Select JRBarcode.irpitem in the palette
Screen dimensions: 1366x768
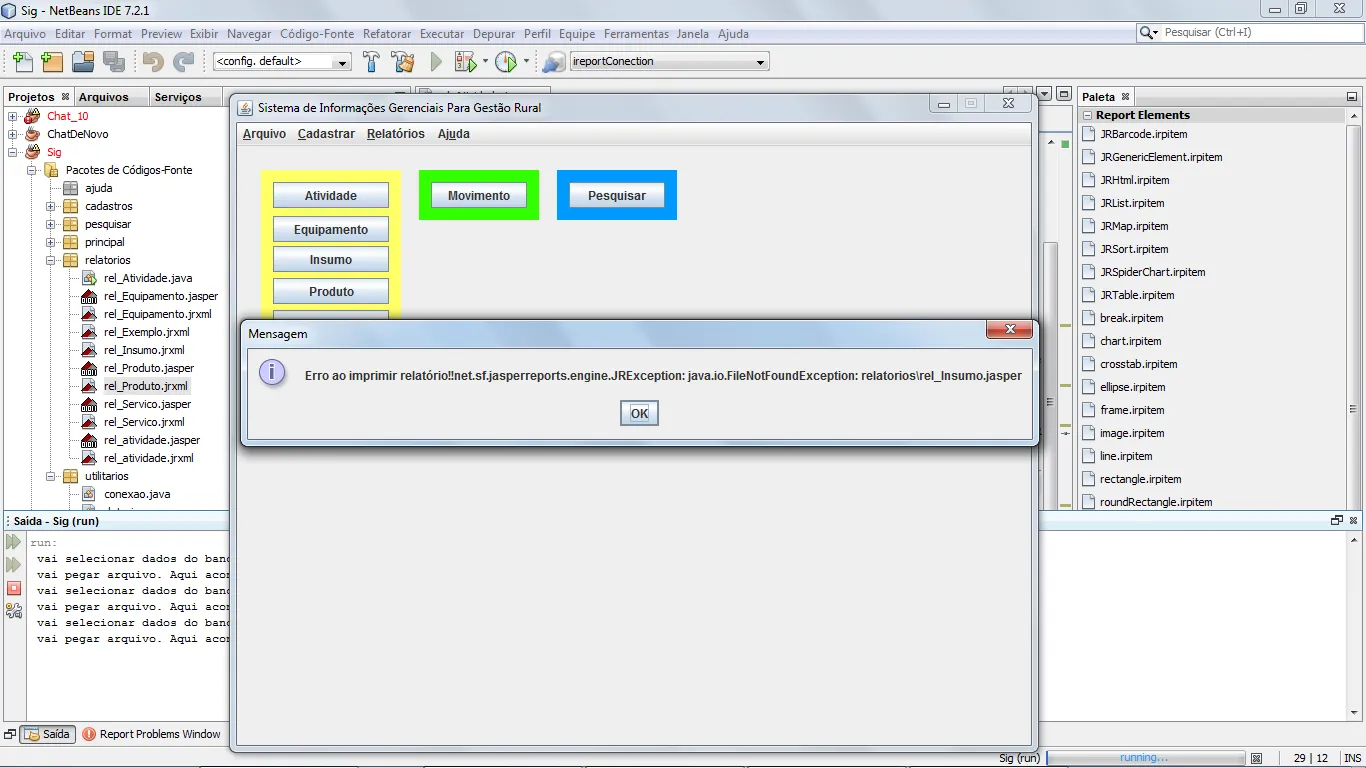coord(1144,134)
